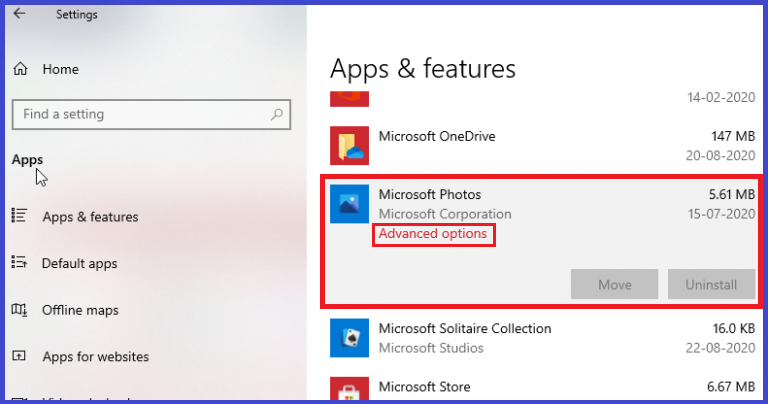Select Microsoft Store entry name
The image size is (768, 404).
pos(425,387)
